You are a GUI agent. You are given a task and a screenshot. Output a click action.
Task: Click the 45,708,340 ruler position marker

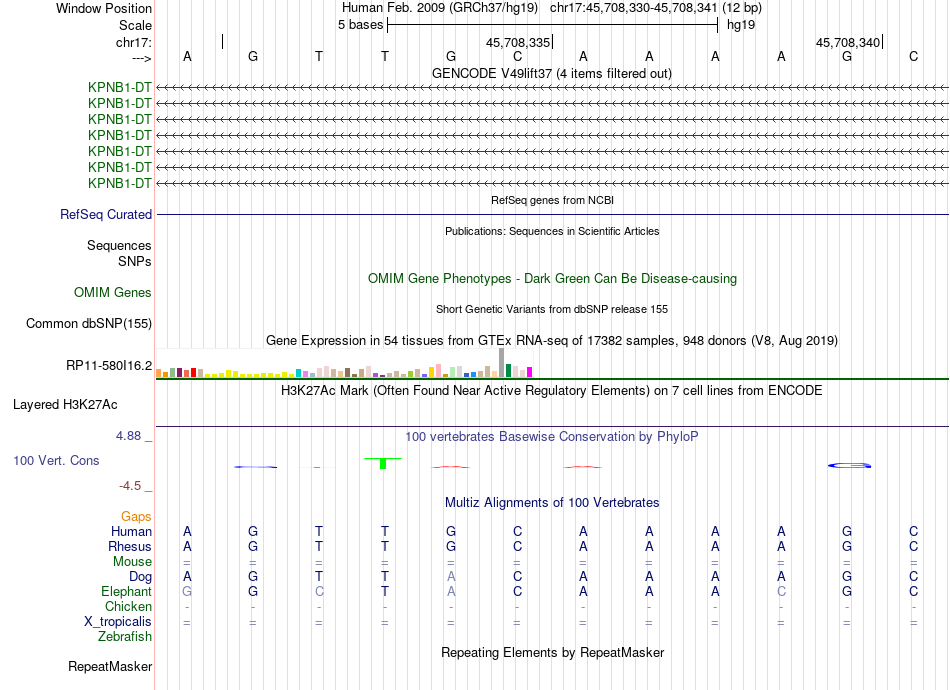(x=848, y=42)
